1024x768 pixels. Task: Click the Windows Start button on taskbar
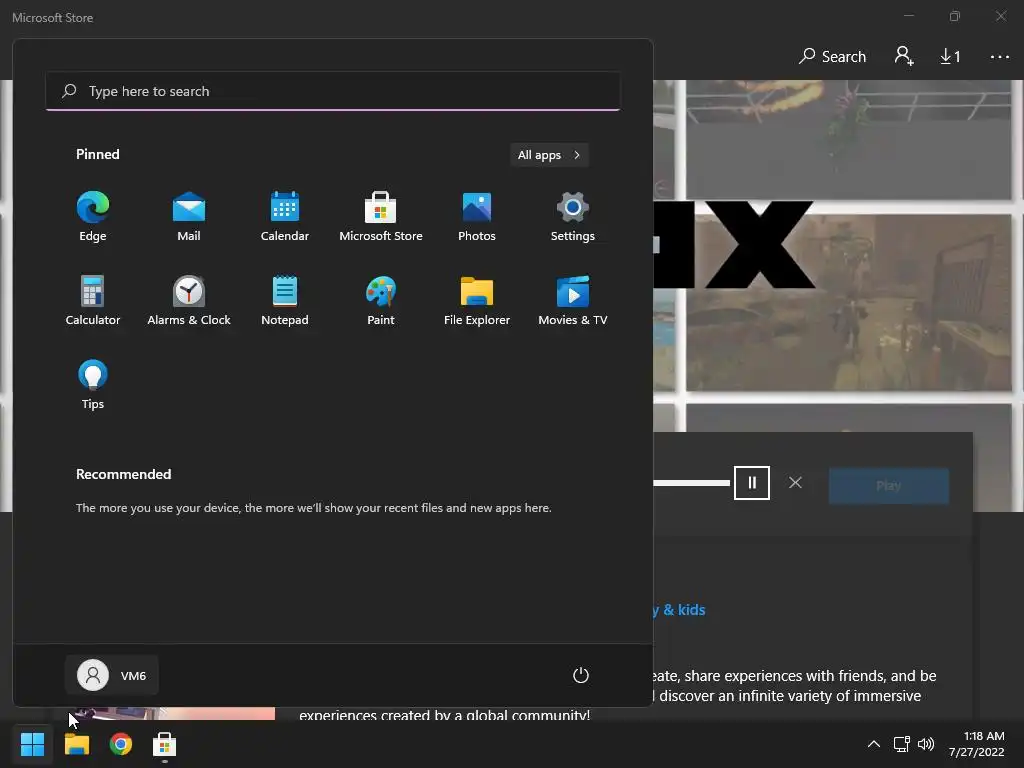32,744
